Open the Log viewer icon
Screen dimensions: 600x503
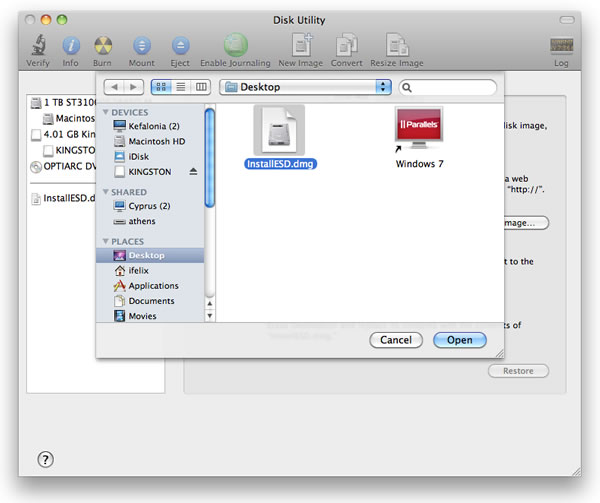(x=561, y=46)
